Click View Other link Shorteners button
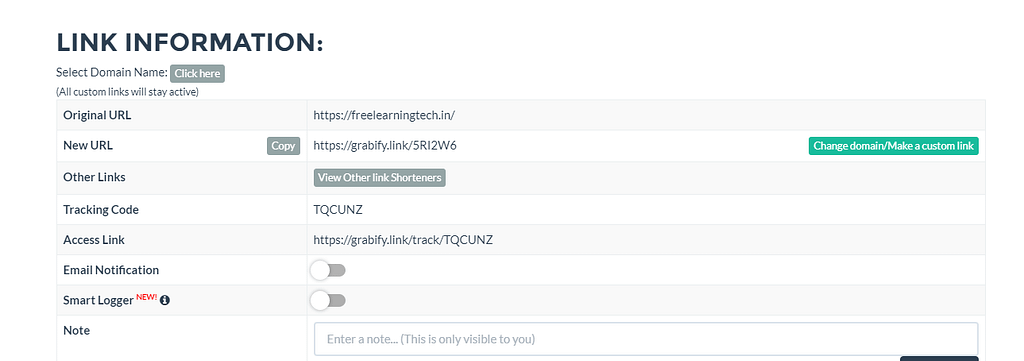 coord(379,178)
